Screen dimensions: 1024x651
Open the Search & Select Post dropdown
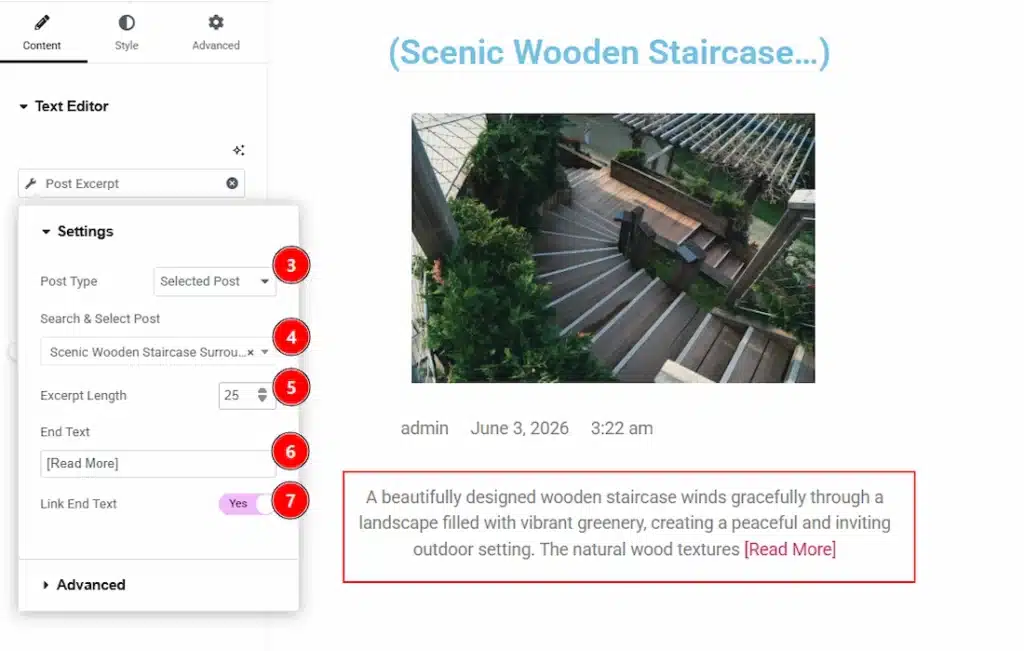[157, 352]
